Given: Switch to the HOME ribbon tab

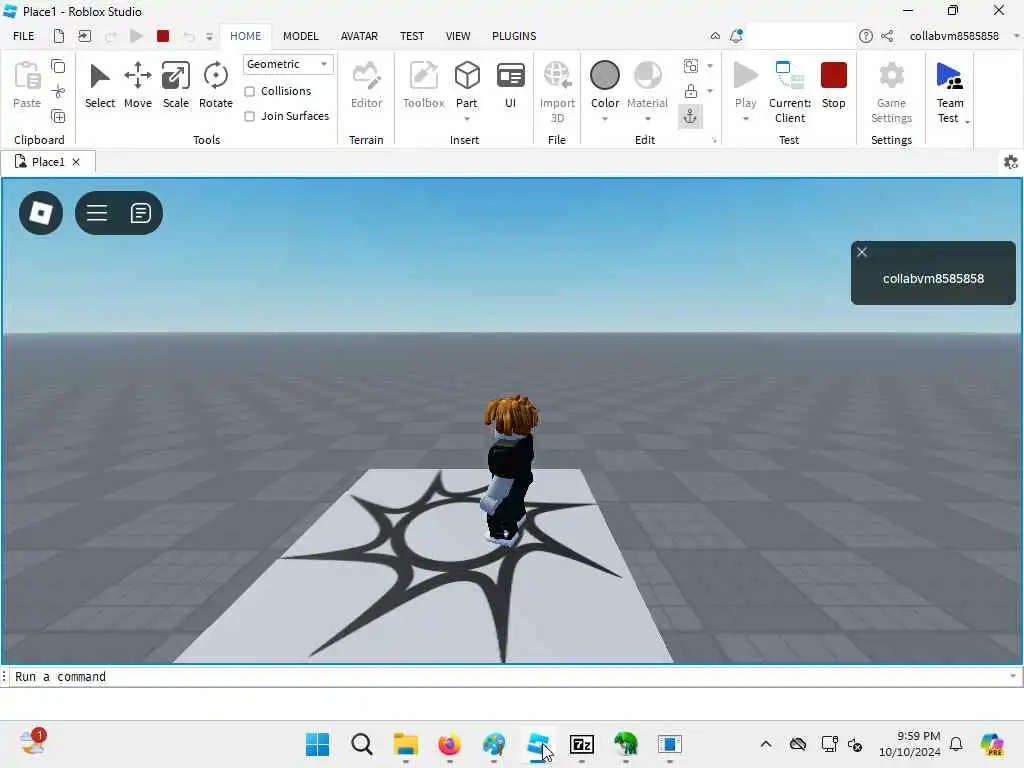Looking at the screenshot, I should 246,36.
